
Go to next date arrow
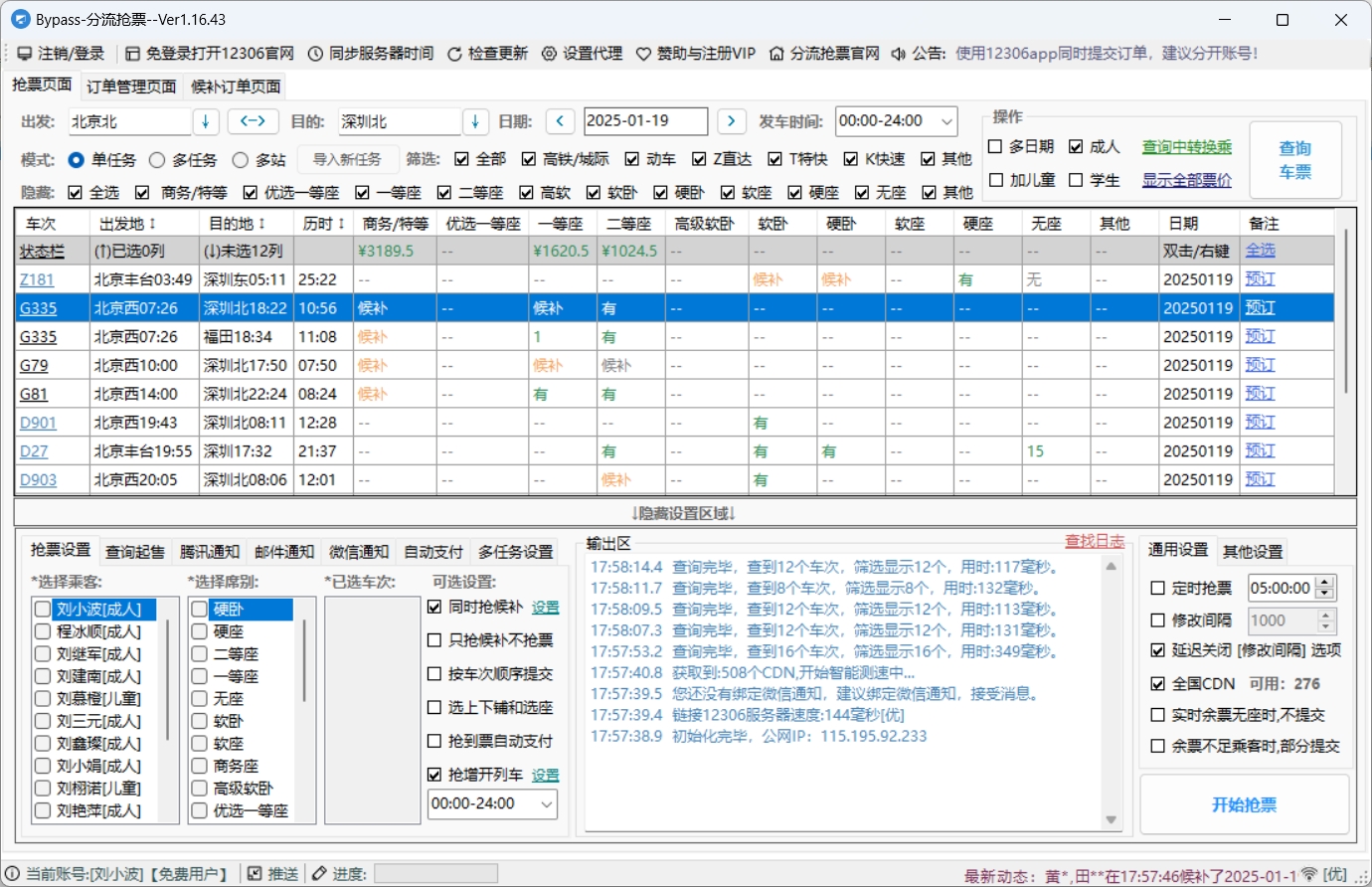coord(731,121)
